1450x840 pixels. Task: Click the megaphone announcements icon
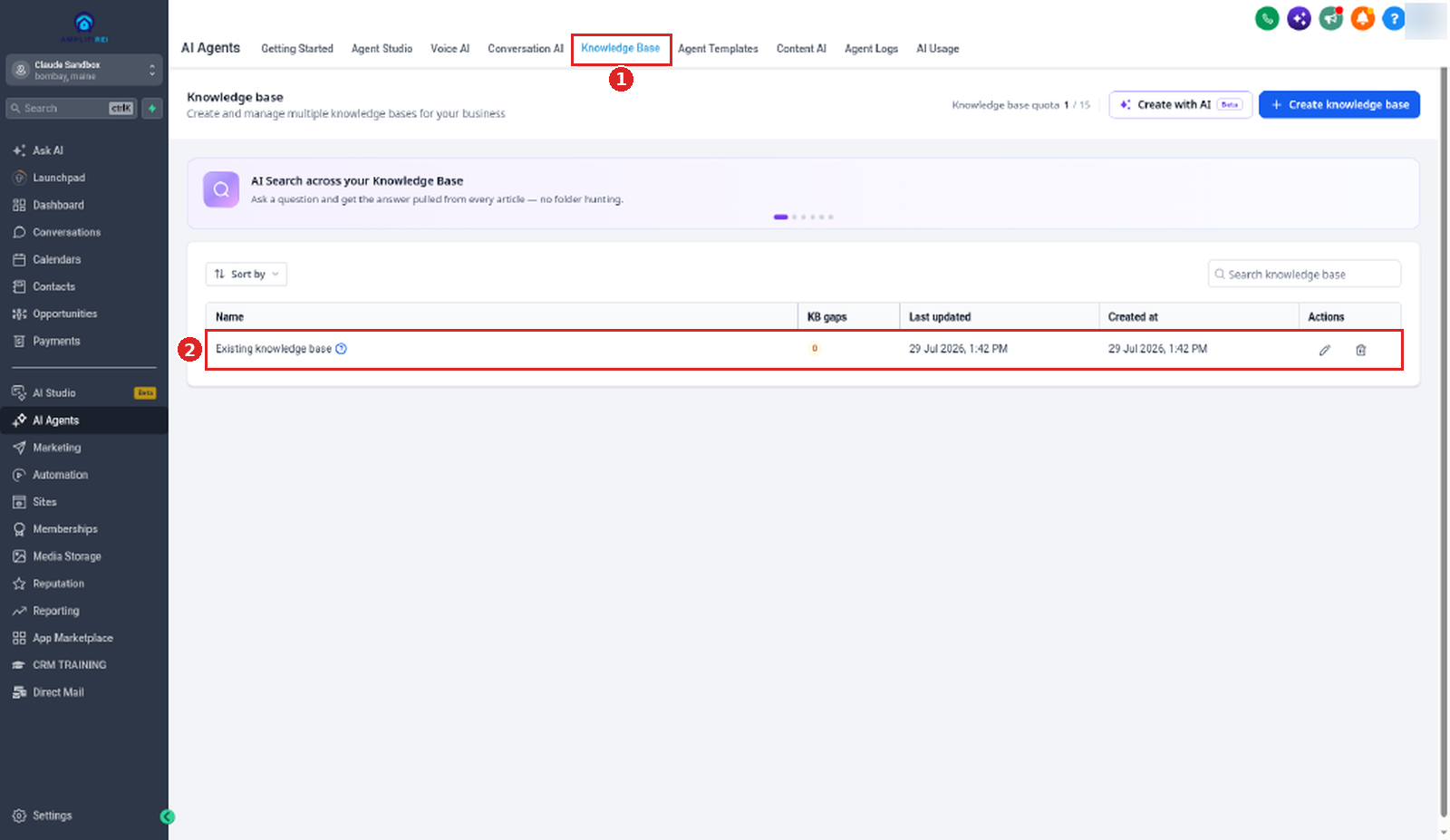click(x=1330, y=18)
